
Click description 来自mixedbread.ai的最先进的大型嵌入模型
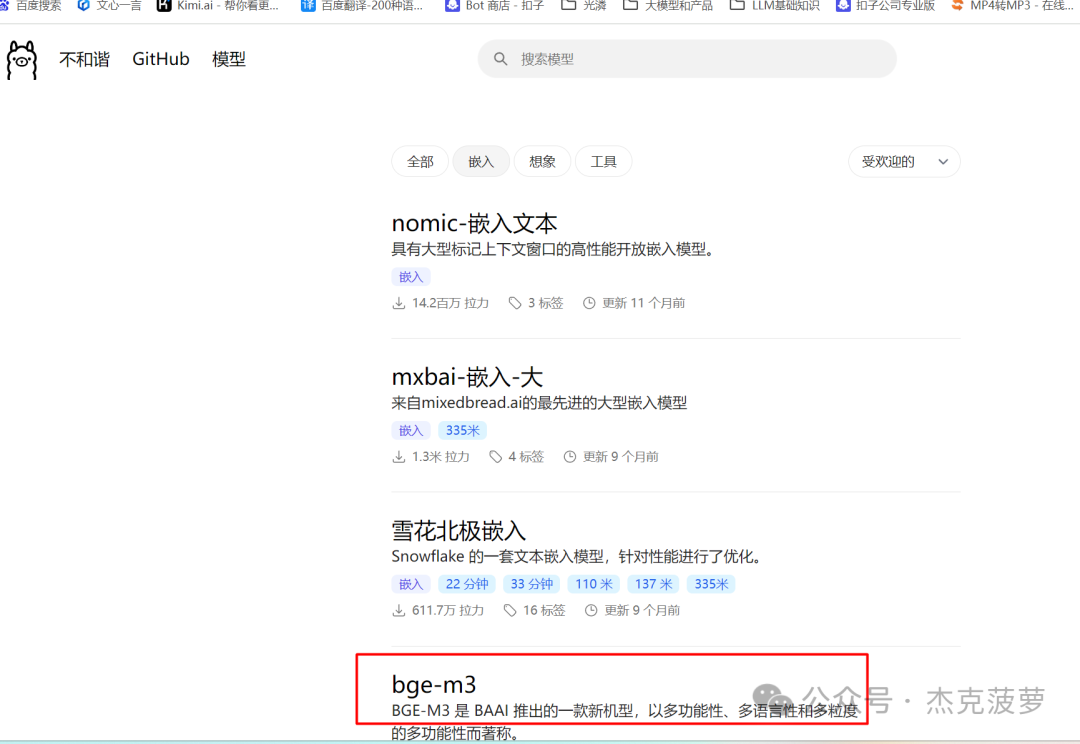[x=539, y=403]
